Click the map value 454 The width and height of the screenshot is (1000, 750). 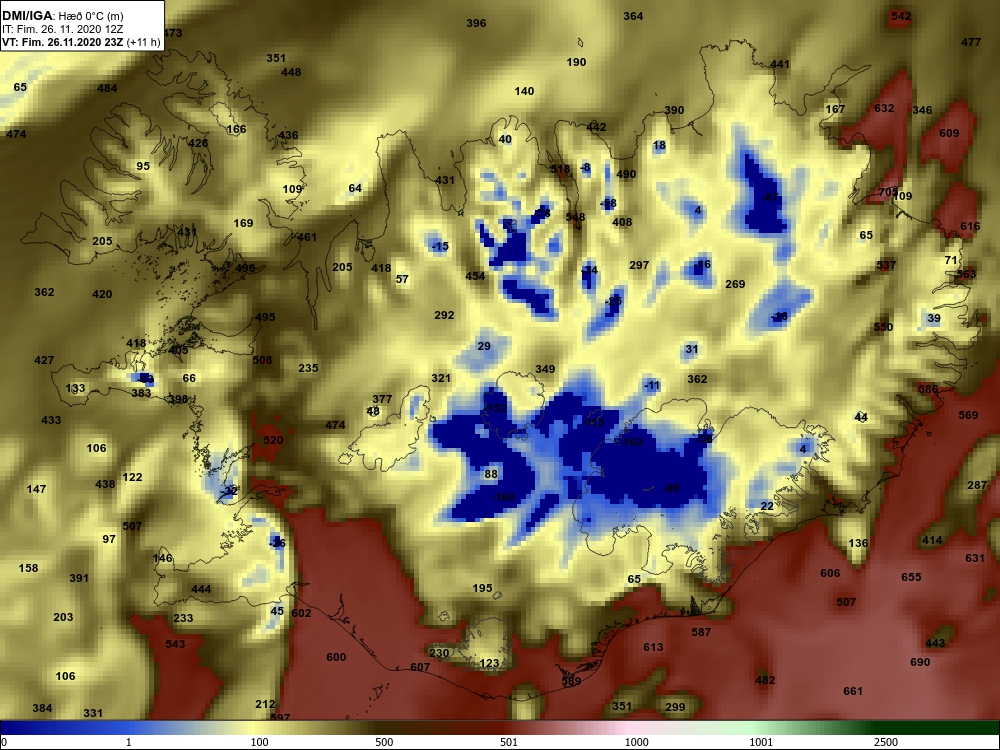(475, 276)
